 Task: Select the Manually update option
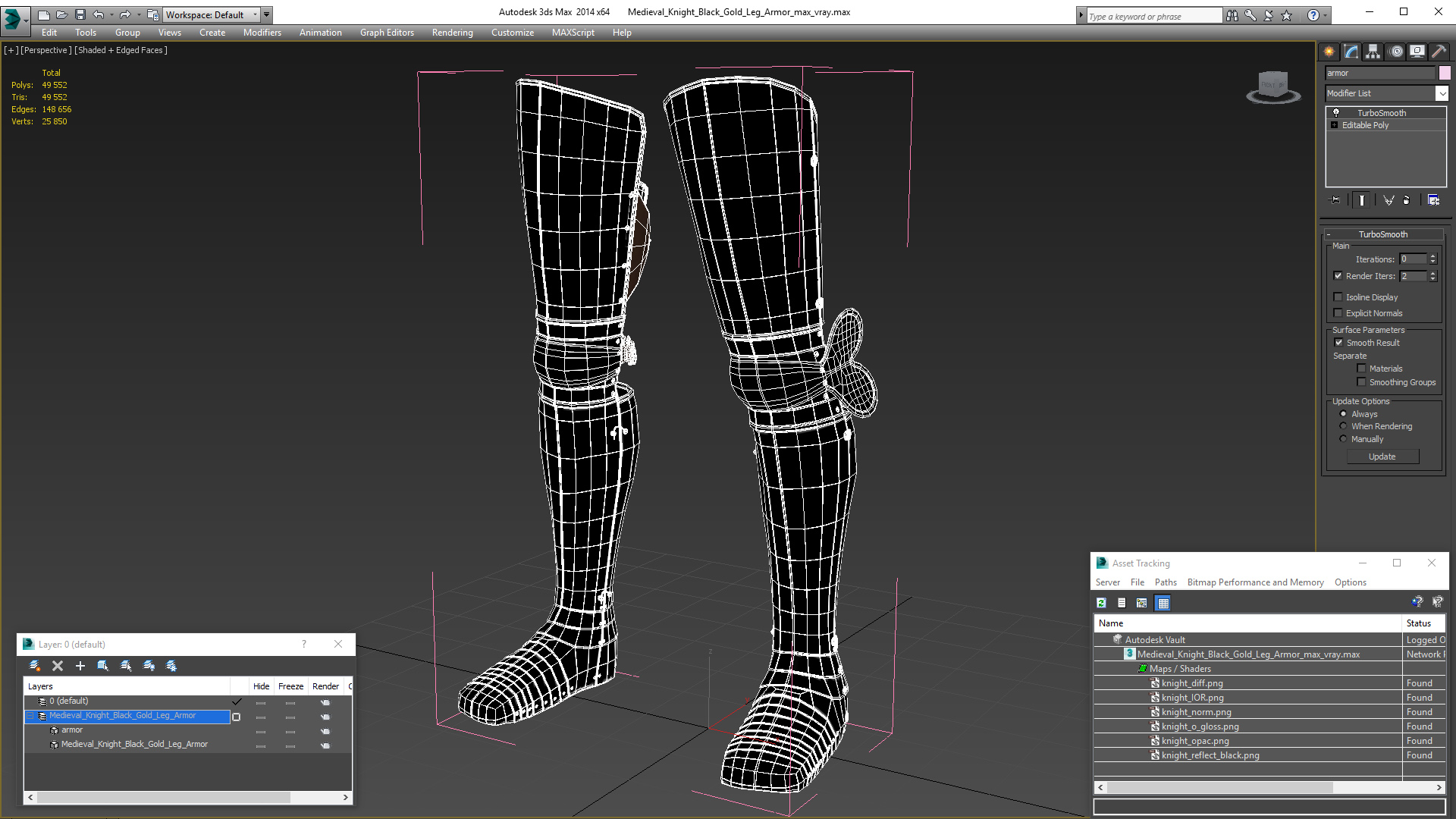(x=1344, y=439)
